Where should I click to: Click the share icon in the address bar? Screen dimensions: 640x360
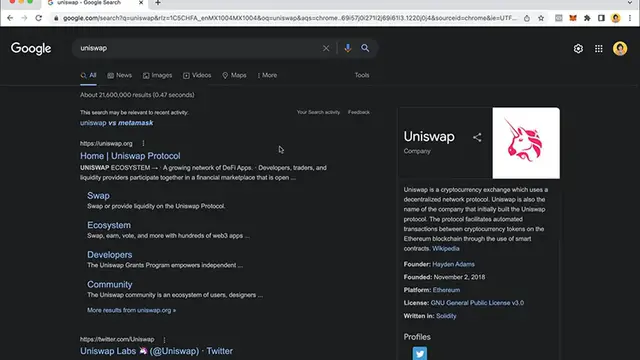pyautogui.click(x=527, y=18)
